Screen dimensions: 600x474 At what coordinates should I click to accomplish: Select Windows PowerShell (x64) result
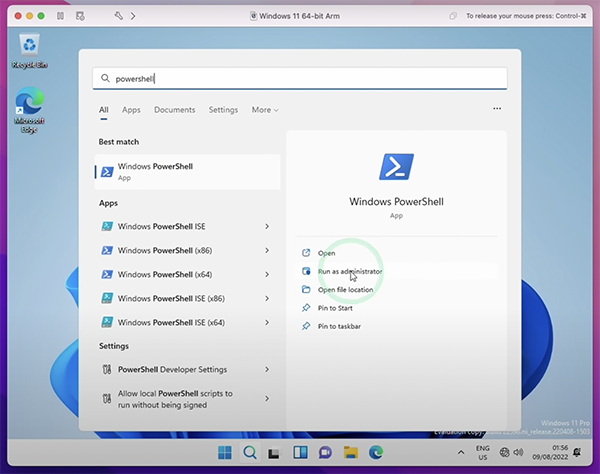pos(186,275)
